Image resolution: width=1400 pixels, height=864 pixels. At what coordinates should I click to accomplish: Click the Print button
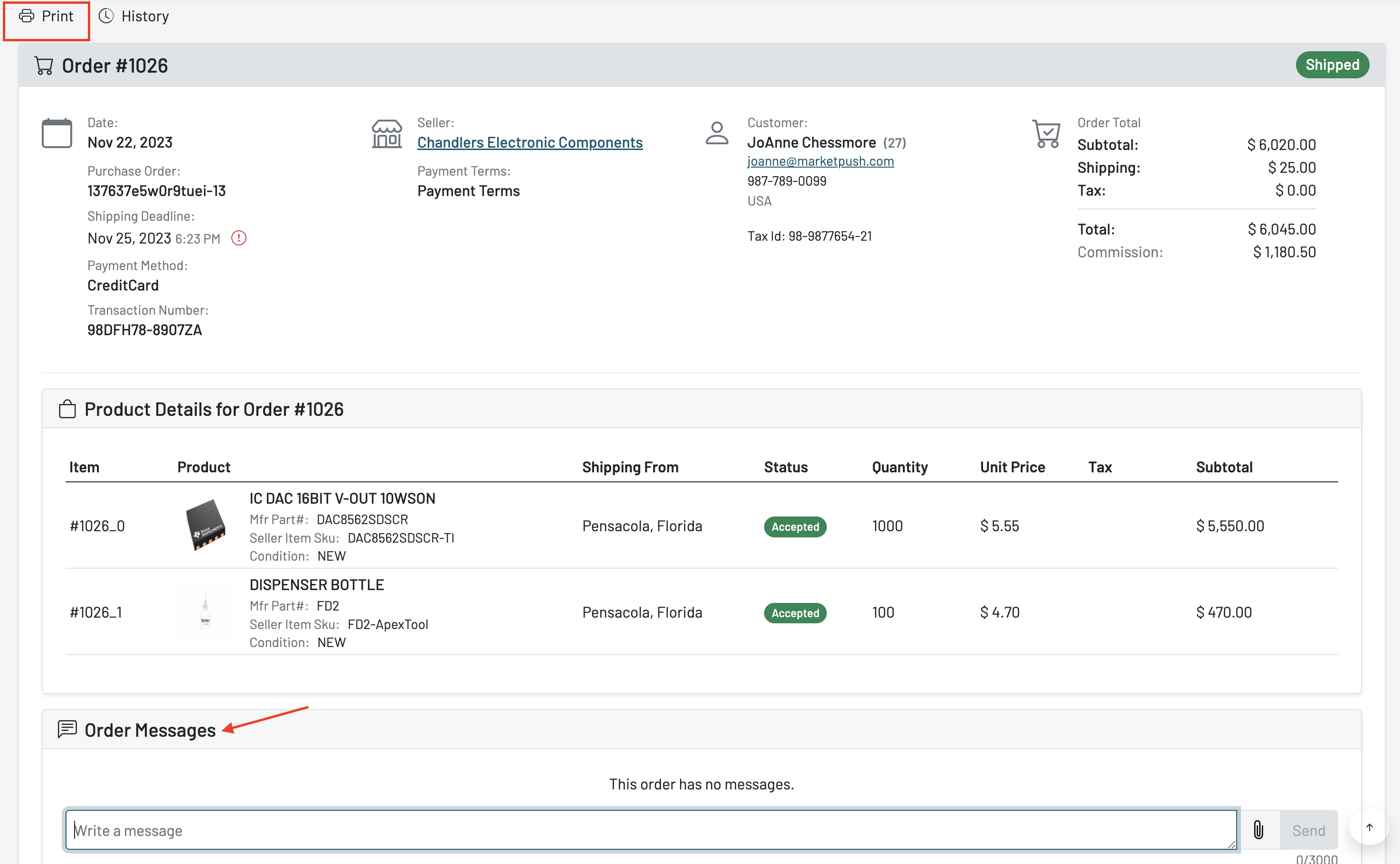(x=47, y=17)
